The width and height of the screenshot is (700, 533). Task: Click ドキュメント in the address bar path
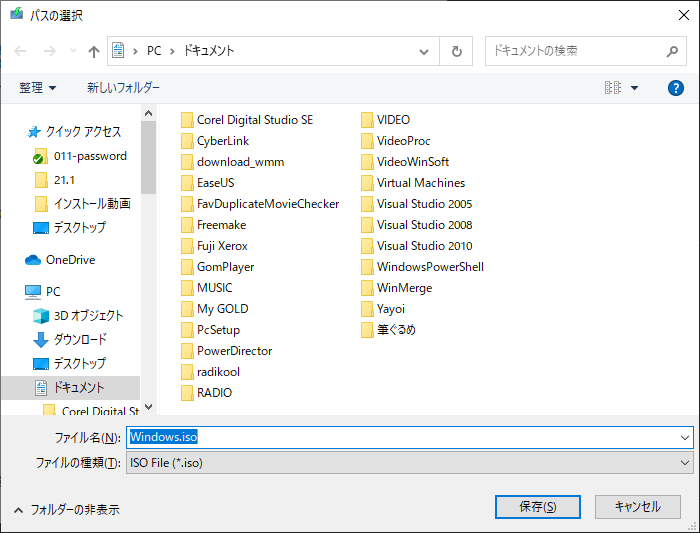click(x=209, y=51)
